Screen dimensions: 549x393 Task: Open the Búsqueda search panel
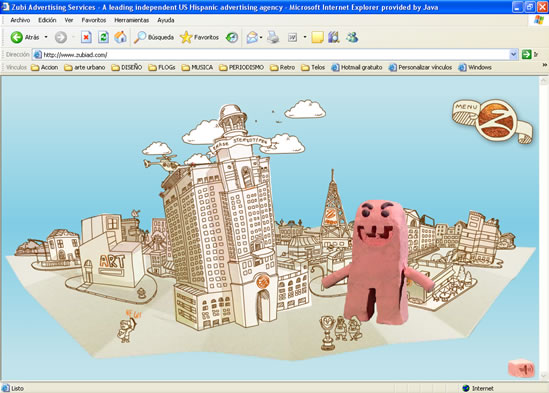coord(154,37)
